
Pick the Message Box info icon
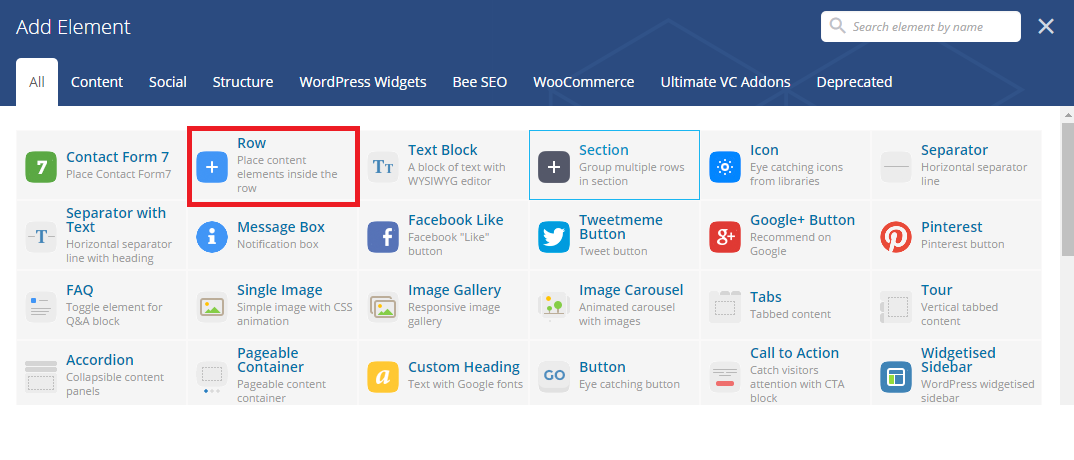point(212,236)
